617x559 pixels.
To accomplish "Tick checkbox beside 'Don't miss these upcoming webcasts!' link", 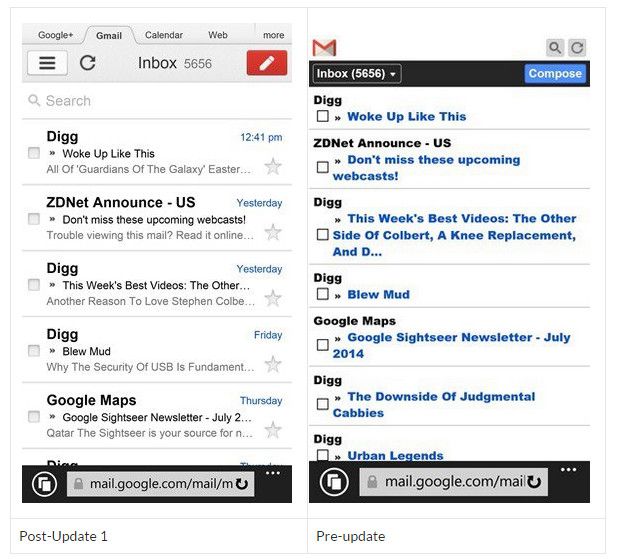I will (x=322, y=168).
